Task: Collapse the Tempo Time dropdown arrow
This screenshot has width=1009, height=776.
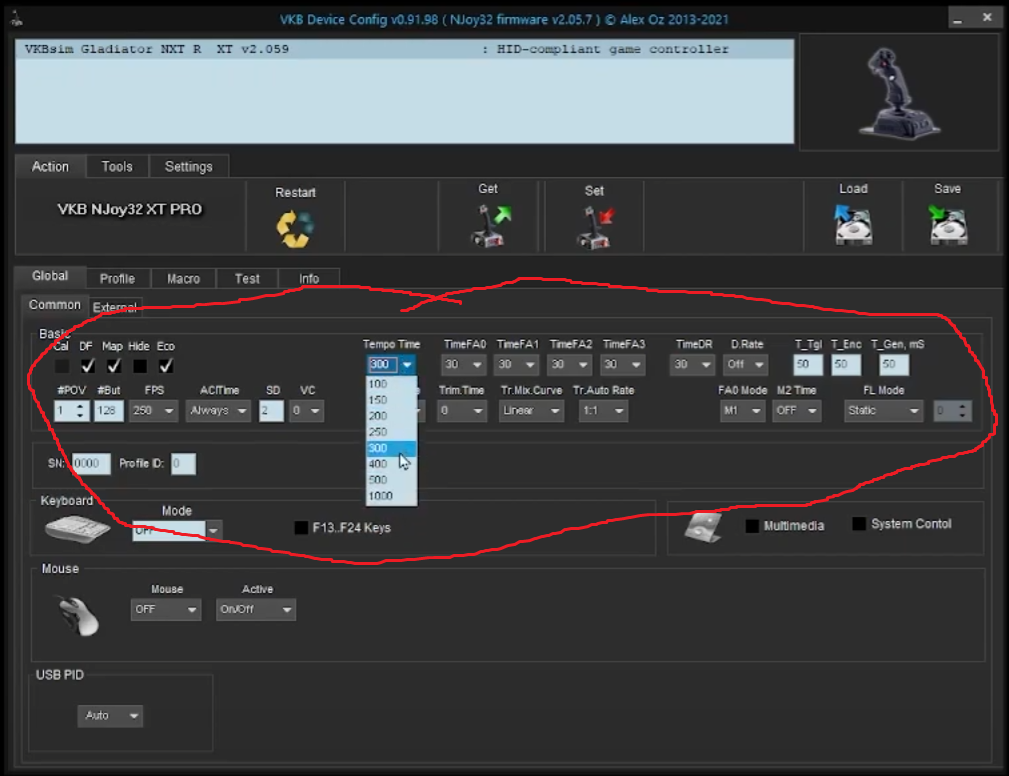Action: [x=407, y=365]
